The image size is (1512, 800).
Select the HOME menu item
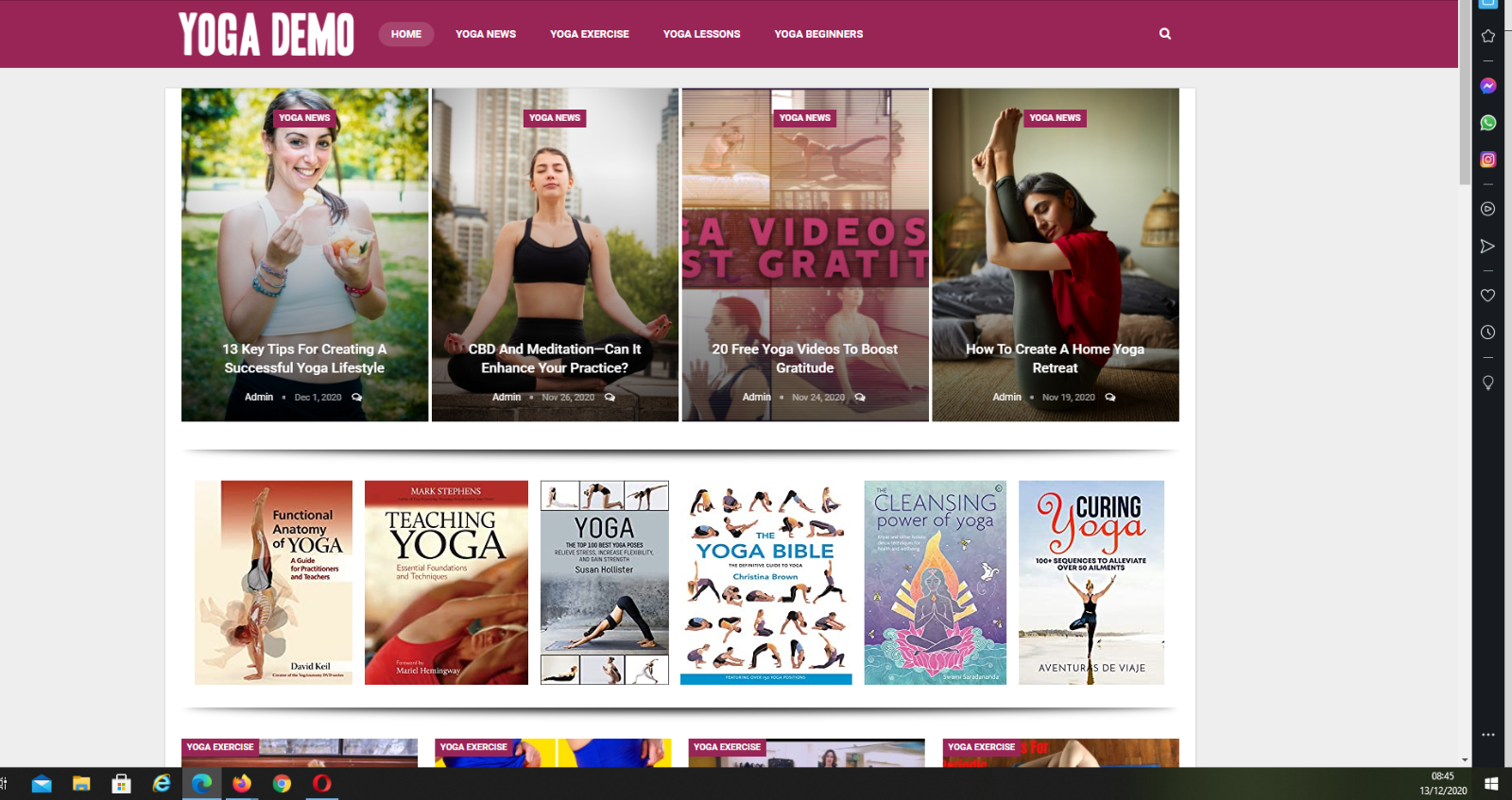coord(406,34)
